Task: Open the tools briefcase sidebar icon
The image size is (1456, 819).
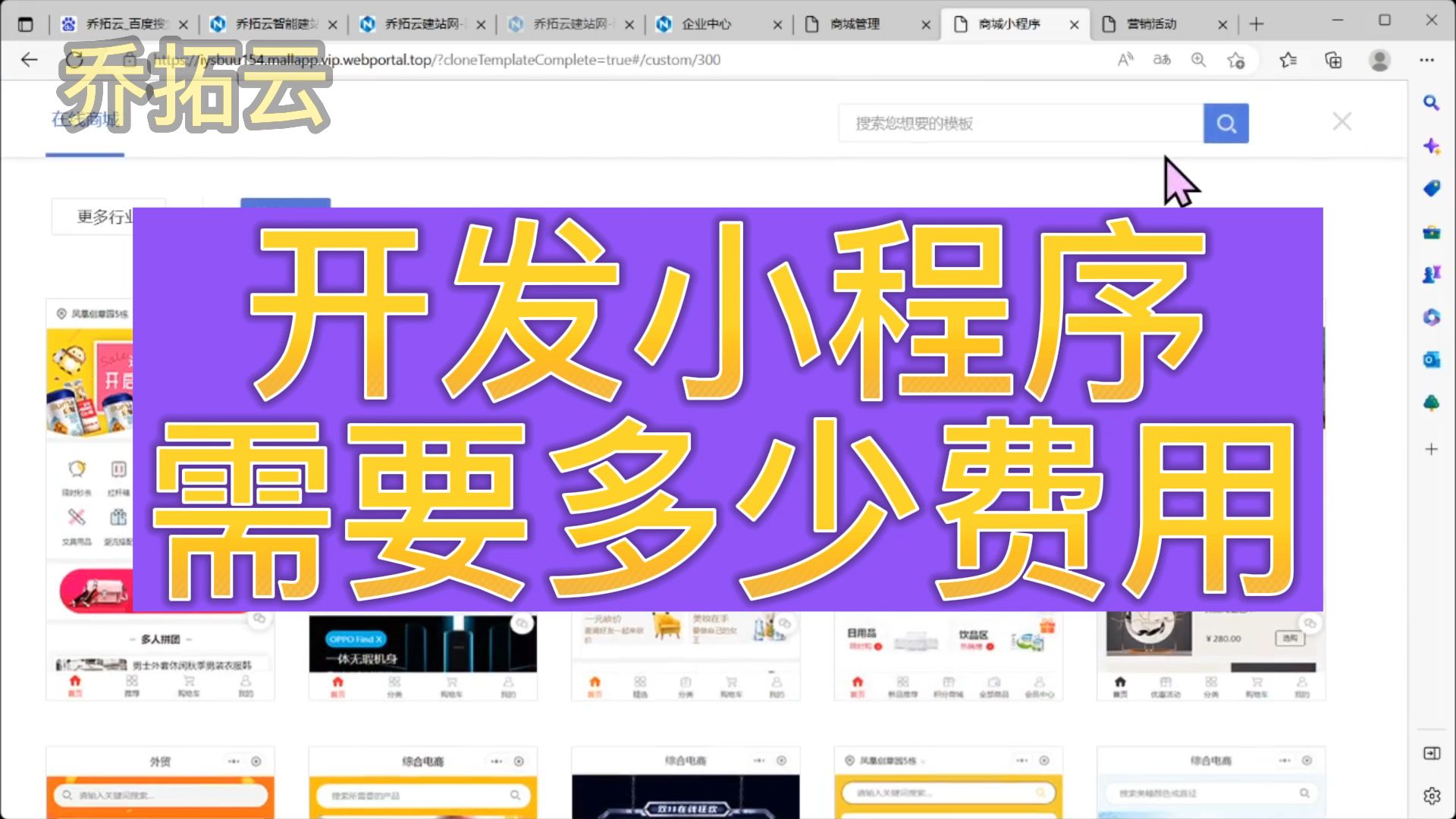Action: (x=1431, y=231)
